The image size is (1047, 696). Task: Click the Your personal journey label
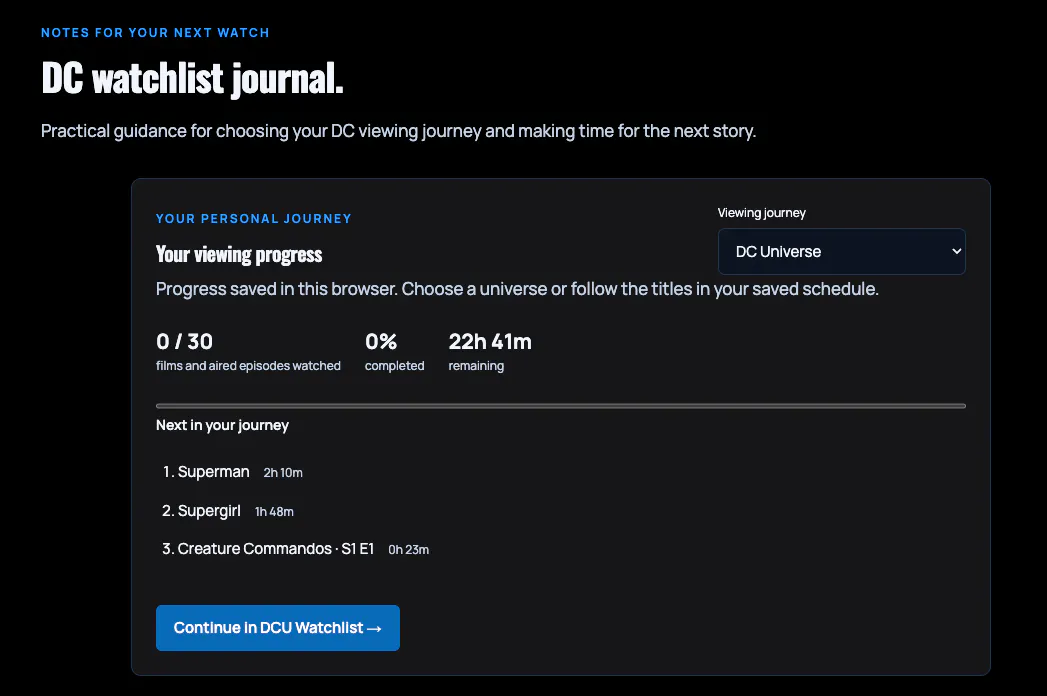(x=254, y=219)
